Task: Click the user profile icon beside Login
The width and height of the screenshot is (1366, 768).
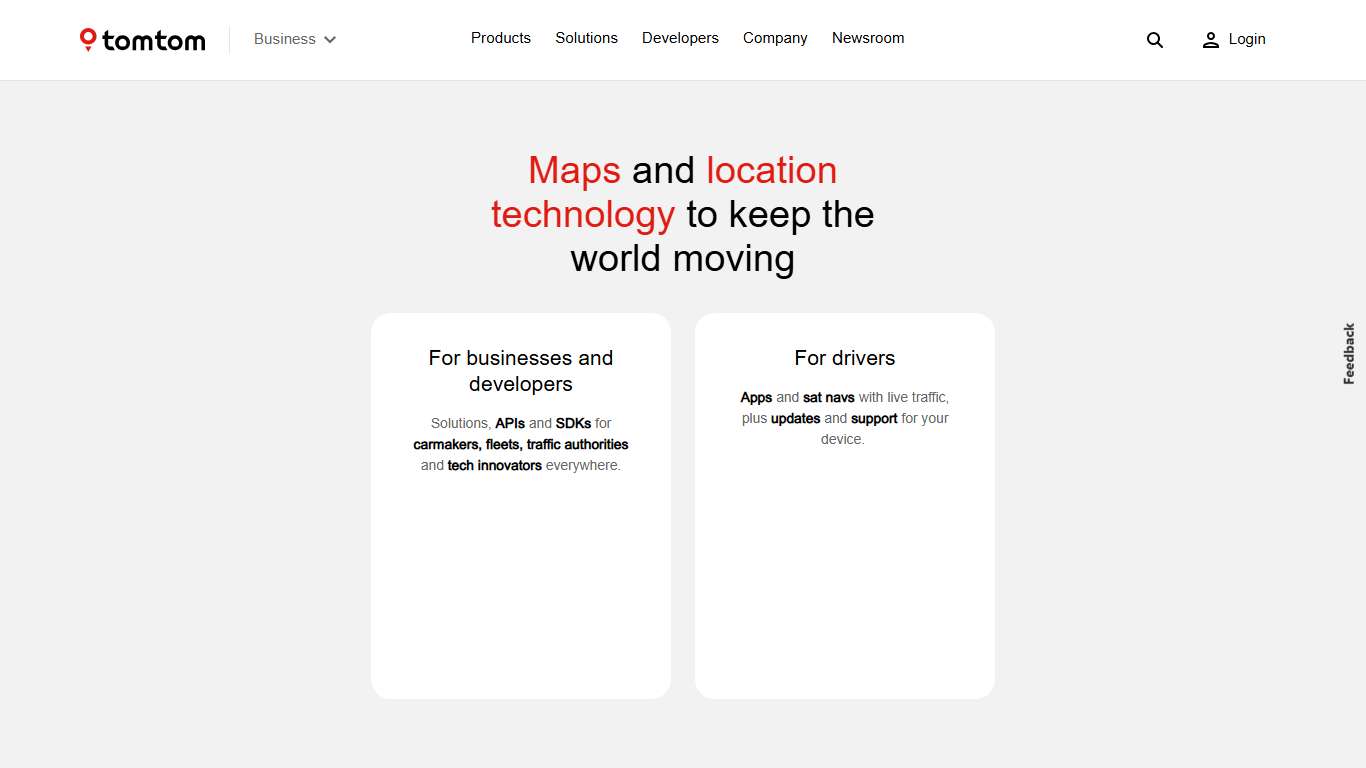Action: click(1211, 40)
